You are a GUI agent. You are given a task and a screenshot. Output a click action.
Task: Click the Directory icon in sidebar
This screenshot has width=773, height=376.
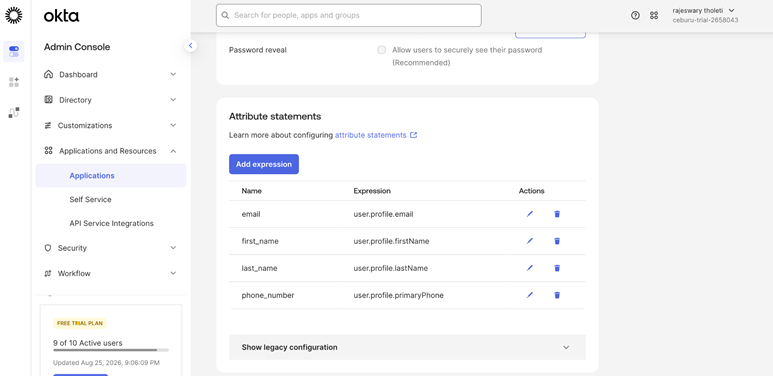click(48, 100)
